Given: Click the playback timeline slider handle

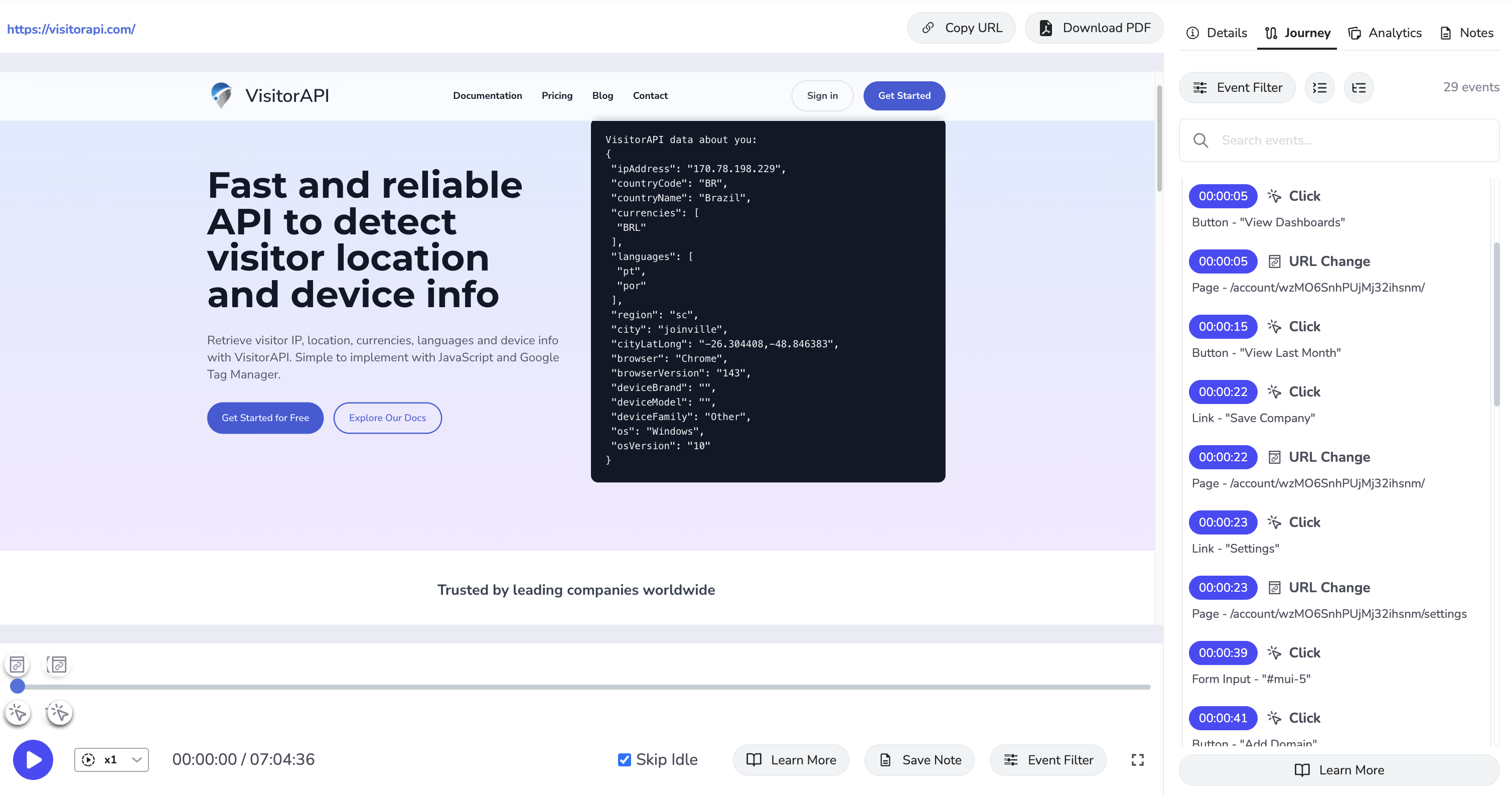Looking at the screenshot, I should pos(18,686).
